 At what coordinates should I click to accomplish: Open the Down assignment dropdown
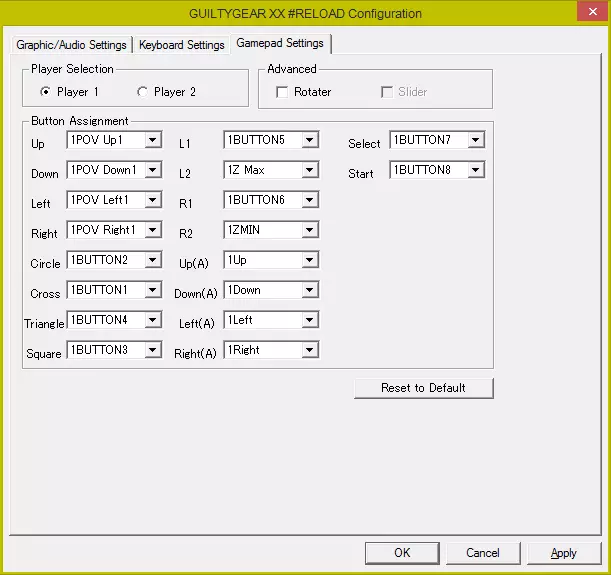tap(114, 170)
